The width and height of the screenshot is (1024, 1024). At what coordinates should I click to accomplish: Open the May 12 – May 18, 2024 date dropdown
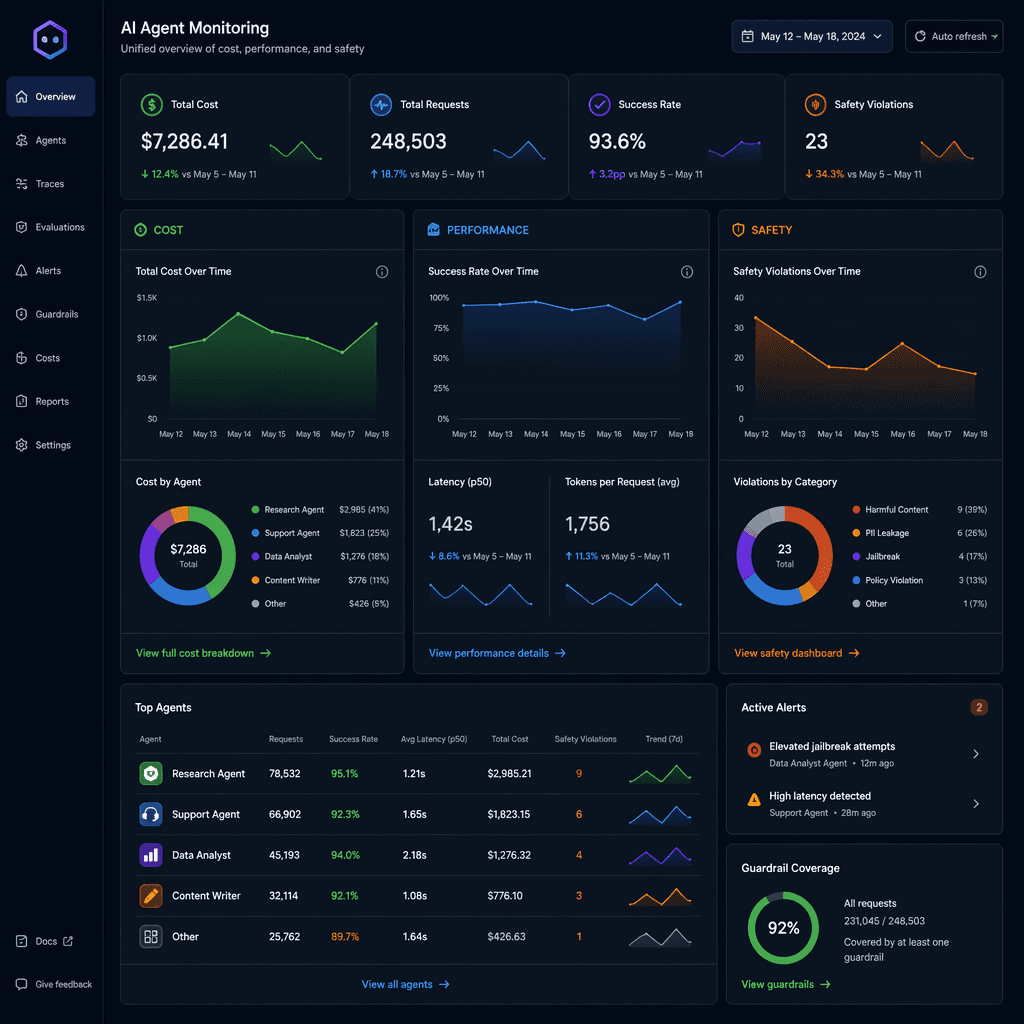click(x=812, y=37)
